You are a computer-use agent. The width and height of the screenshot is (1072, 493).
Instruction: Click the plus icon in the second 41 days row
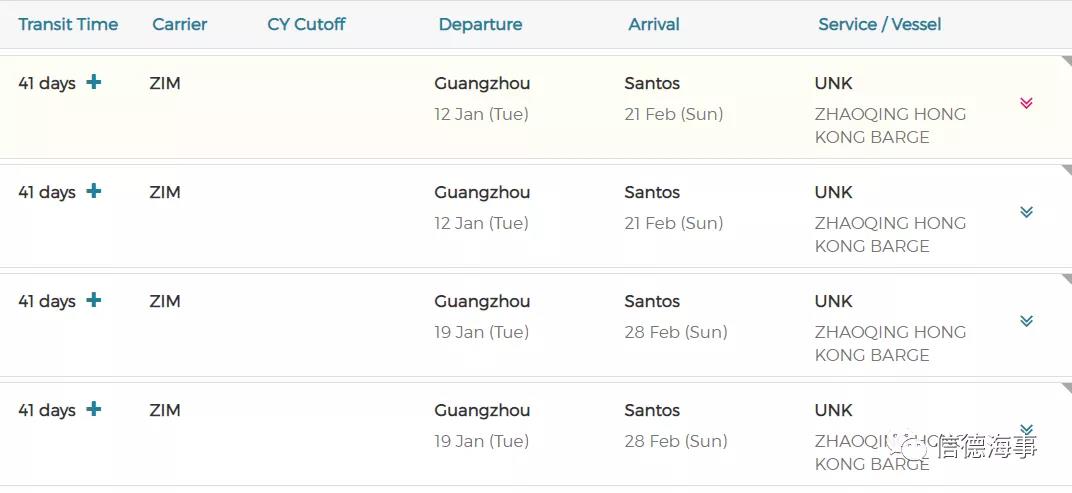[x=93, y=191]
